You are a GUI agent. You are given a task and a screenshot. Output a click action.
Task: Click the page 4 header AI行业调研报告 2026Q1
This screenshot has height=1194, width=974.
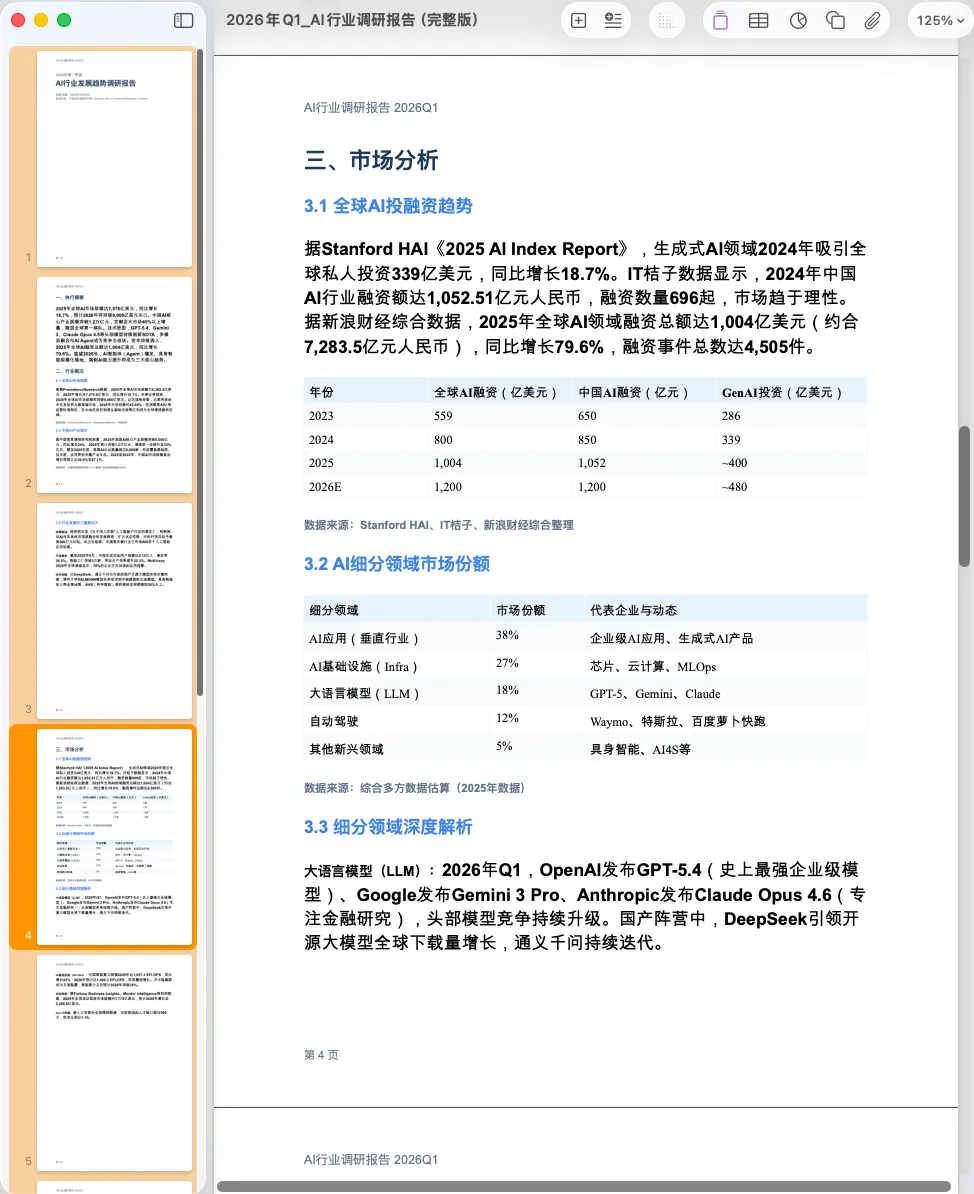tap(371, 107)
